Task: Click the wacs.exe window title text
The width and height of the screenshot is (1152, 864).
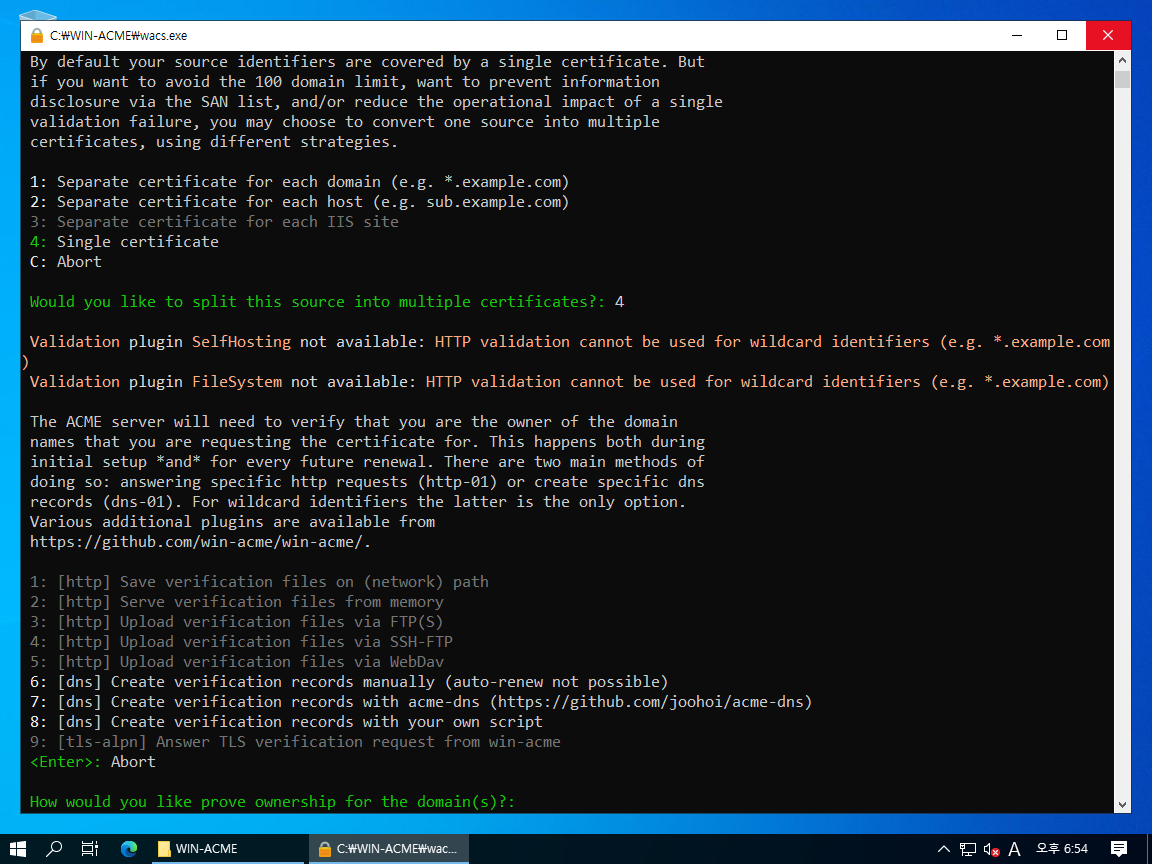Action: click(x=118, y=35)
